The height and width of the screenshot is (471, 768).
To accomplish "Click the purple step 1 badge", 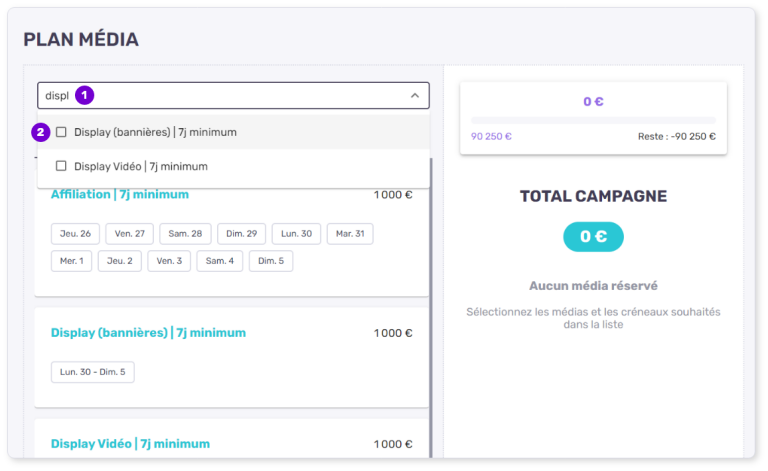I will [85, 95].
